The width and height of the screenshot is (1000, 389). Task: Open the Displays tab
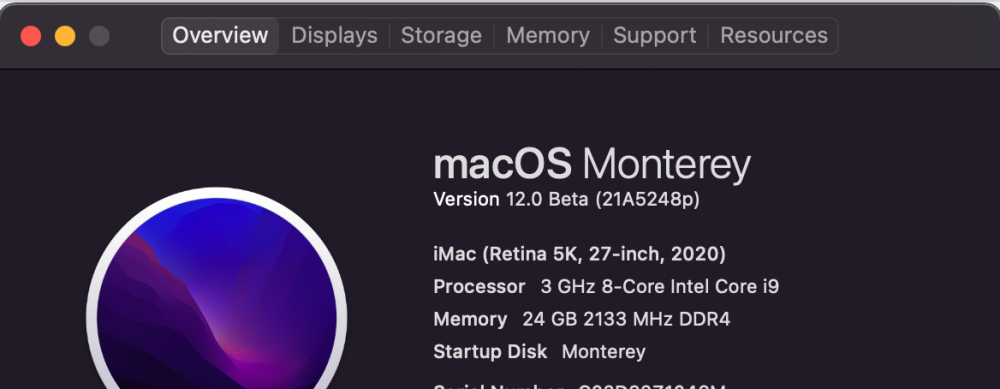pyautogui.click(x=334, y=36)
